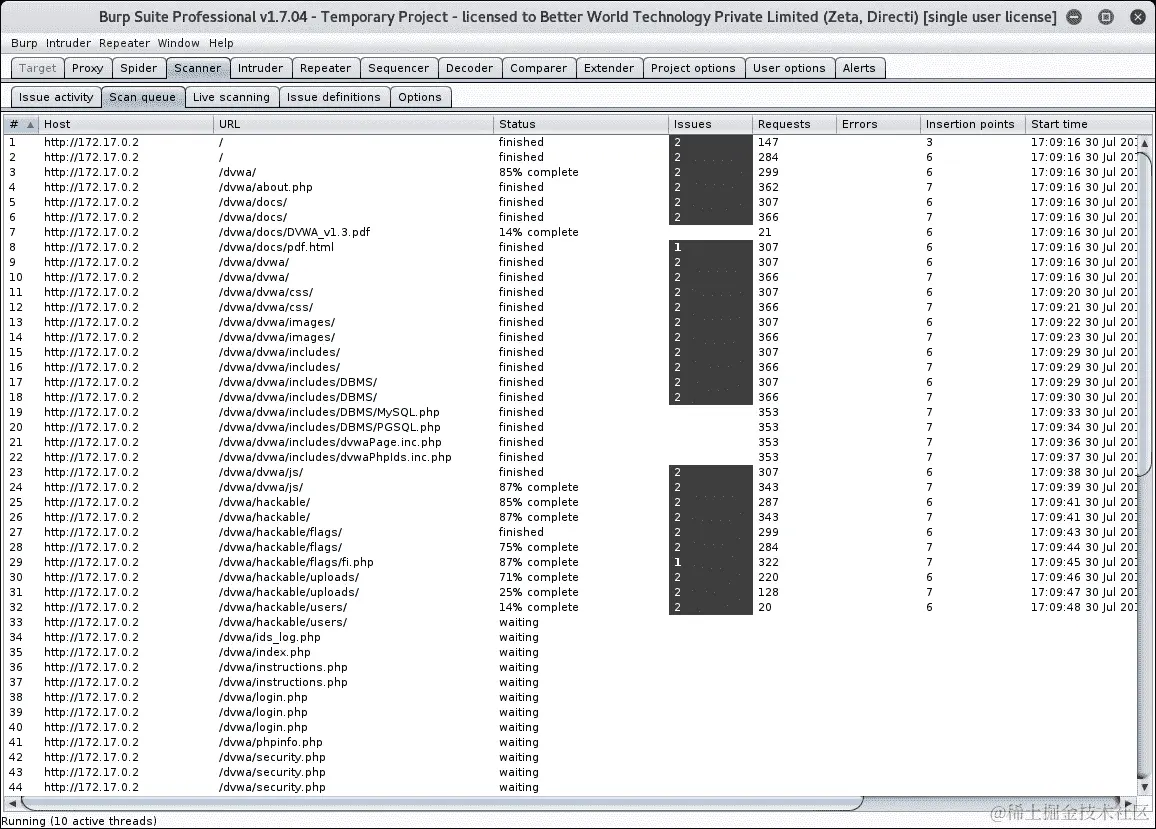The height and width of the screenshot is (829, 1156).
Task: Switch to the Comparer tab
Action: click(x=539, y=68)
